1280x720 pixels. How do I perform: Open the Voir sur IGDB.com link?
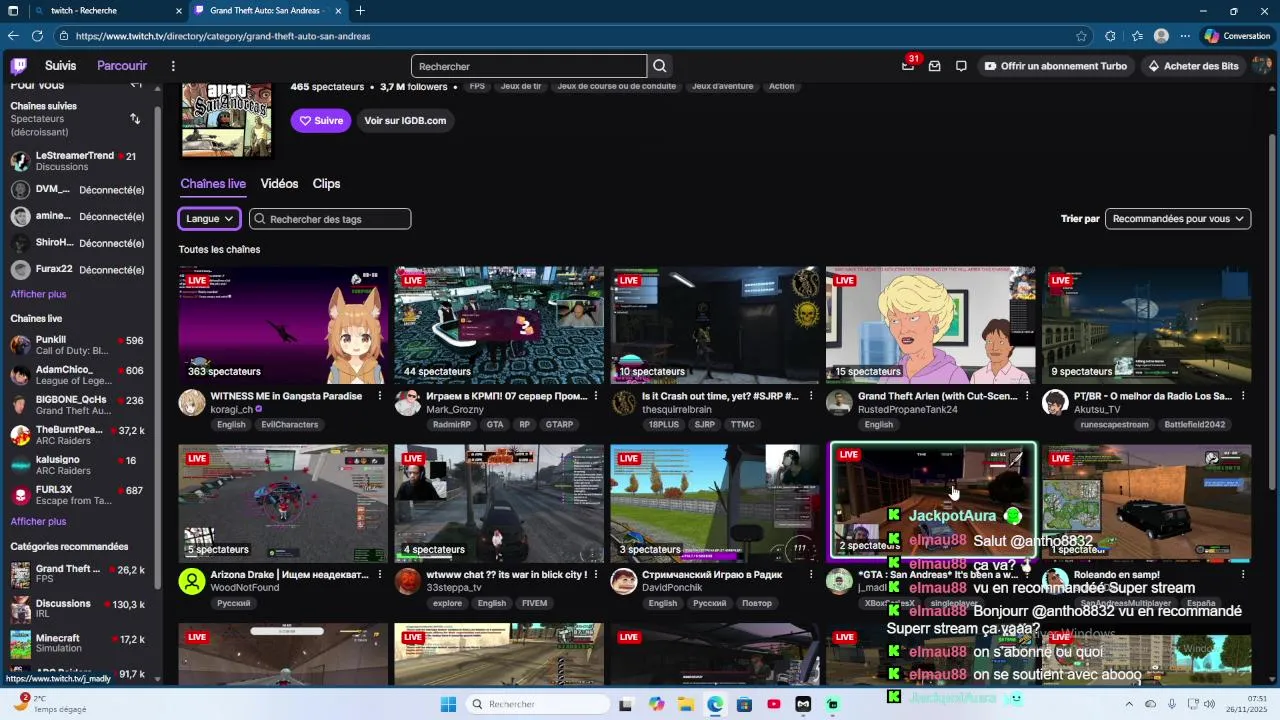(x=405, y=120)
